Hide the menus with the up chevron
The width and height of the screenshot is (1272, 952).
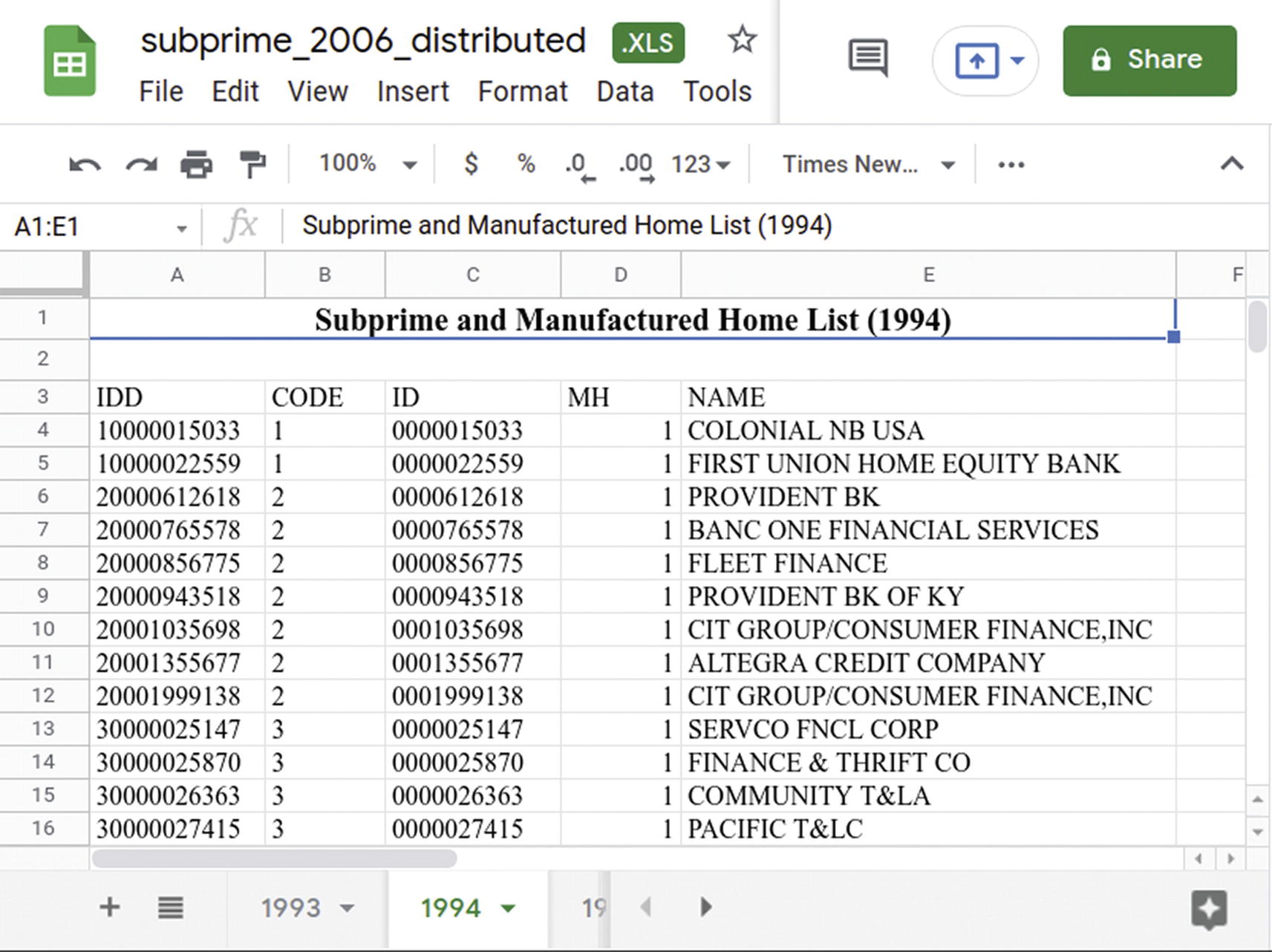(x=1232, y=163)
